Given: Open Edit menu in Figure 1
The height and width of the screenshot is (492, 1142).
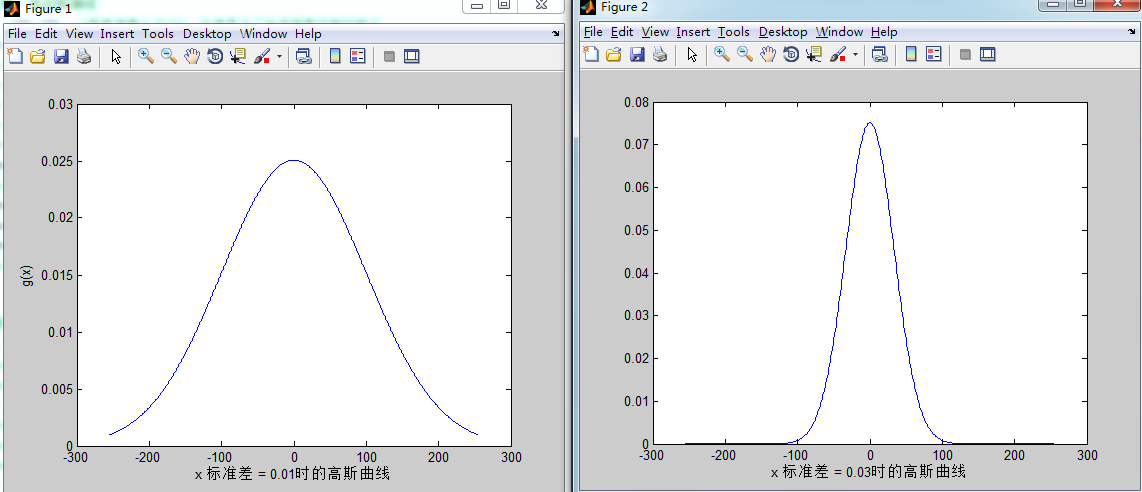Looking at the screenshot, I should tap(46, 33).
